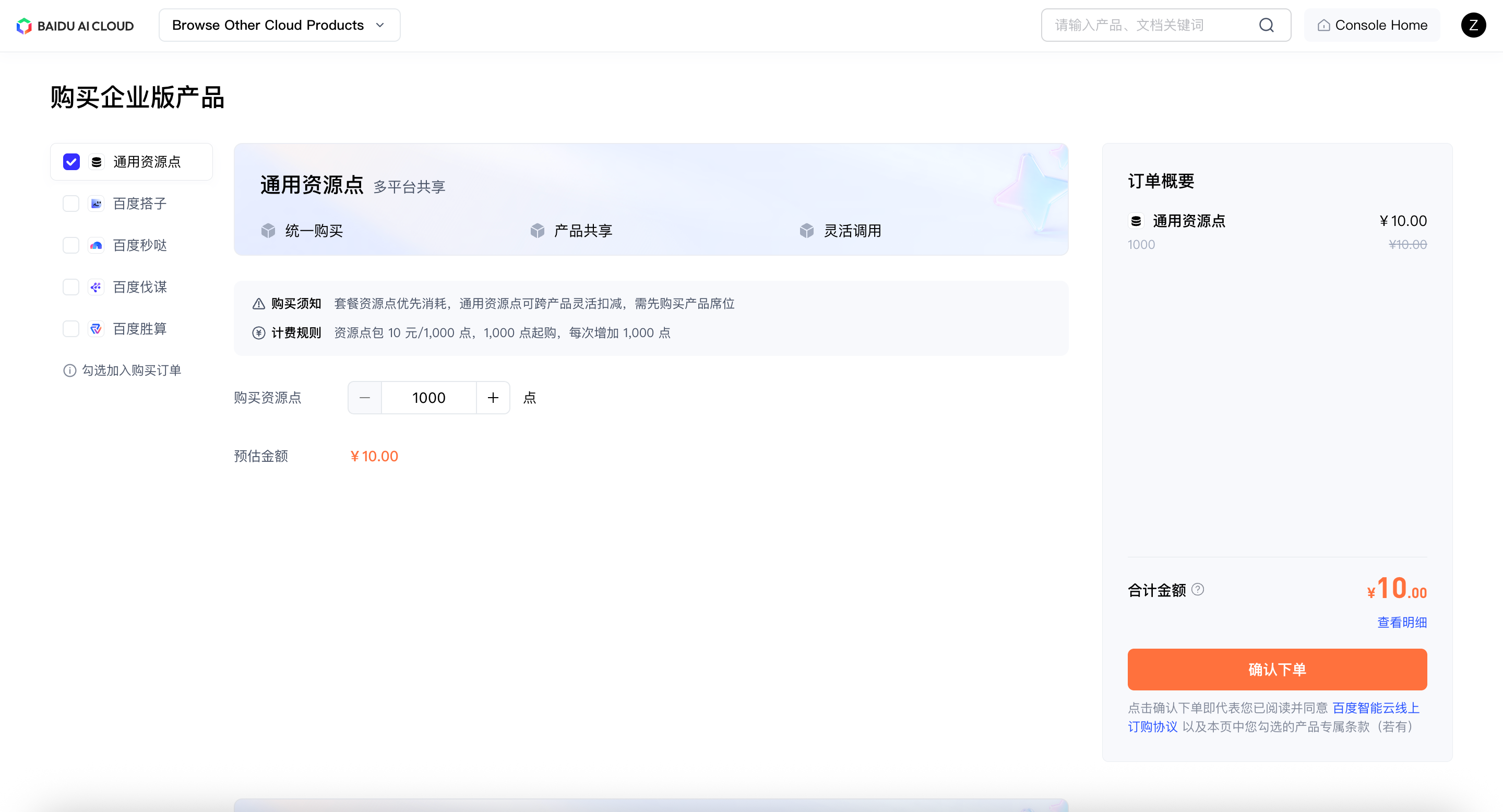Click the help icon next to 合计金额

(x=1198, y=590)
